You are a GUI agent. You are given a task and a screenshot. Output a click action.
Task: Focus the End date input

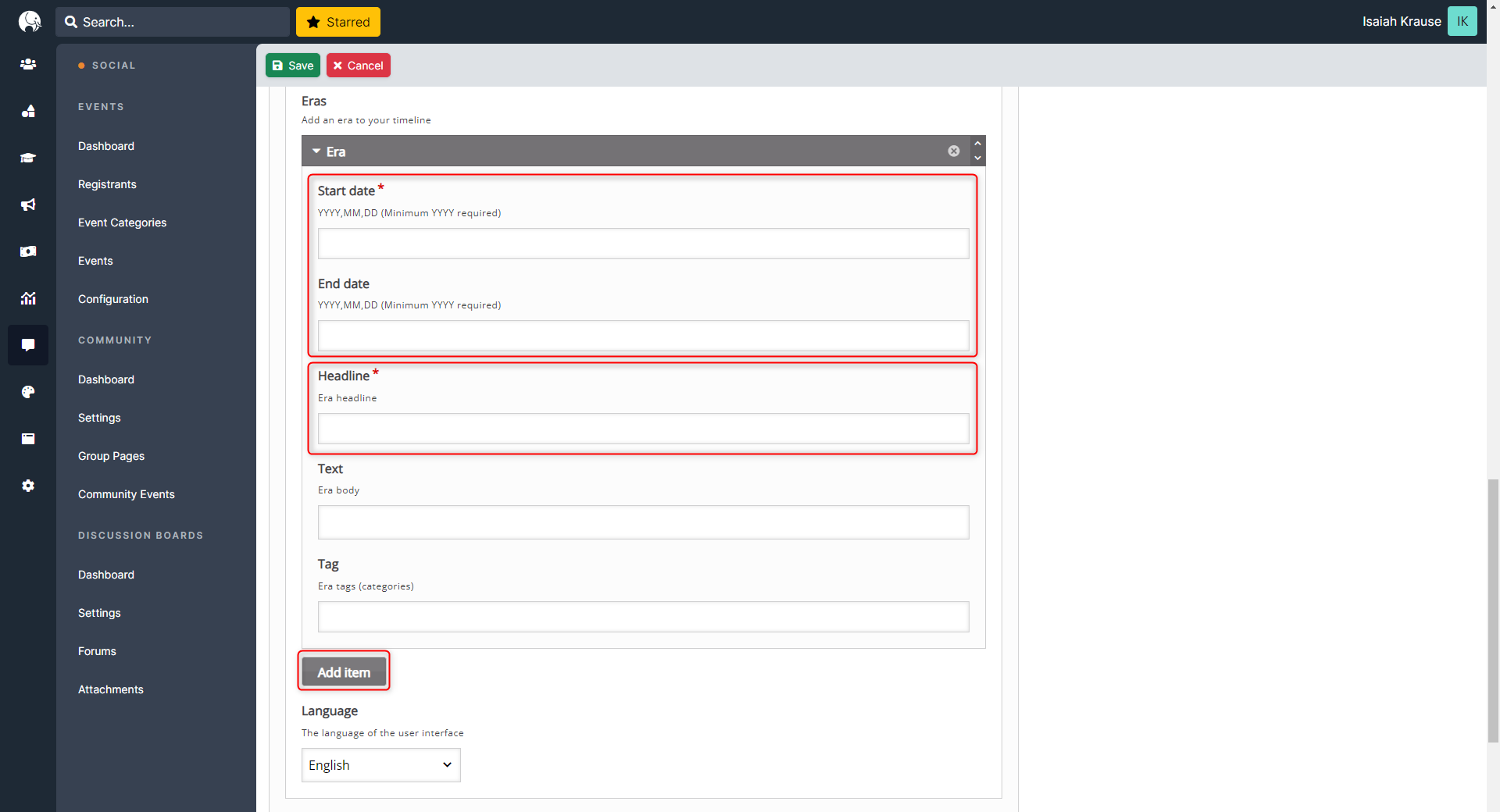(643, 336)
